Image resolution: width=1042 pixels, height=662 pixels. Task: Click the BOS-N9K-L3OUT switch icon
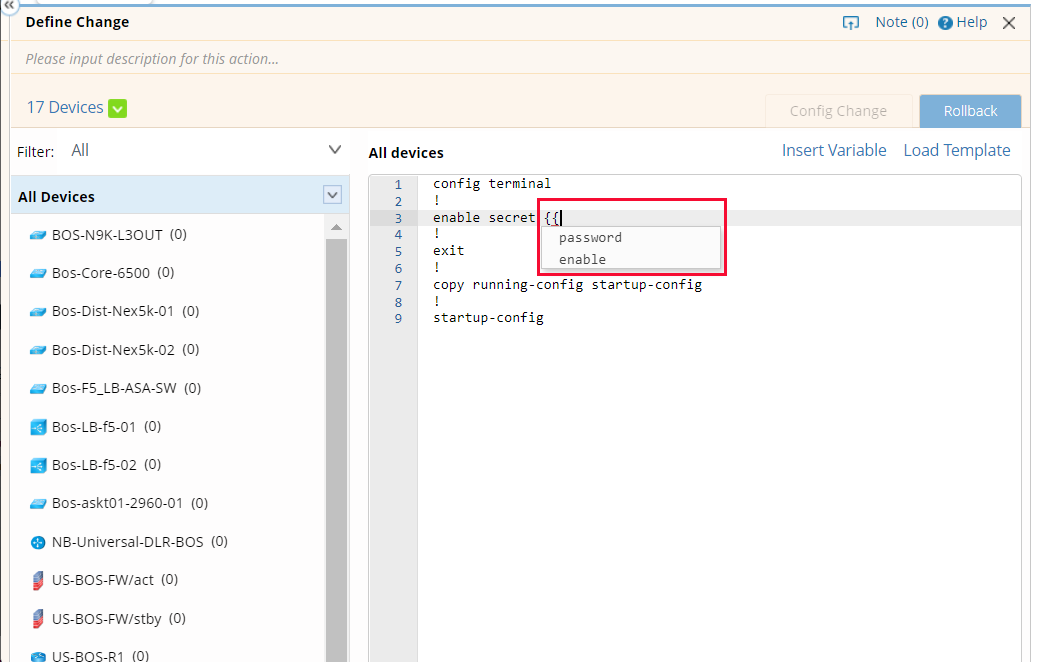pos(38,235)
